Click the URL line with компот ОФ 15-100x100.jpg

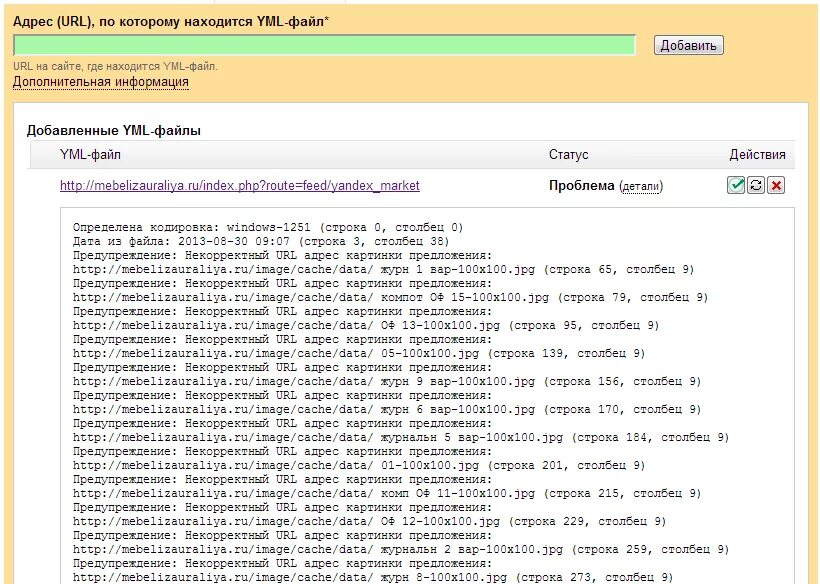[x=391, y=297]
